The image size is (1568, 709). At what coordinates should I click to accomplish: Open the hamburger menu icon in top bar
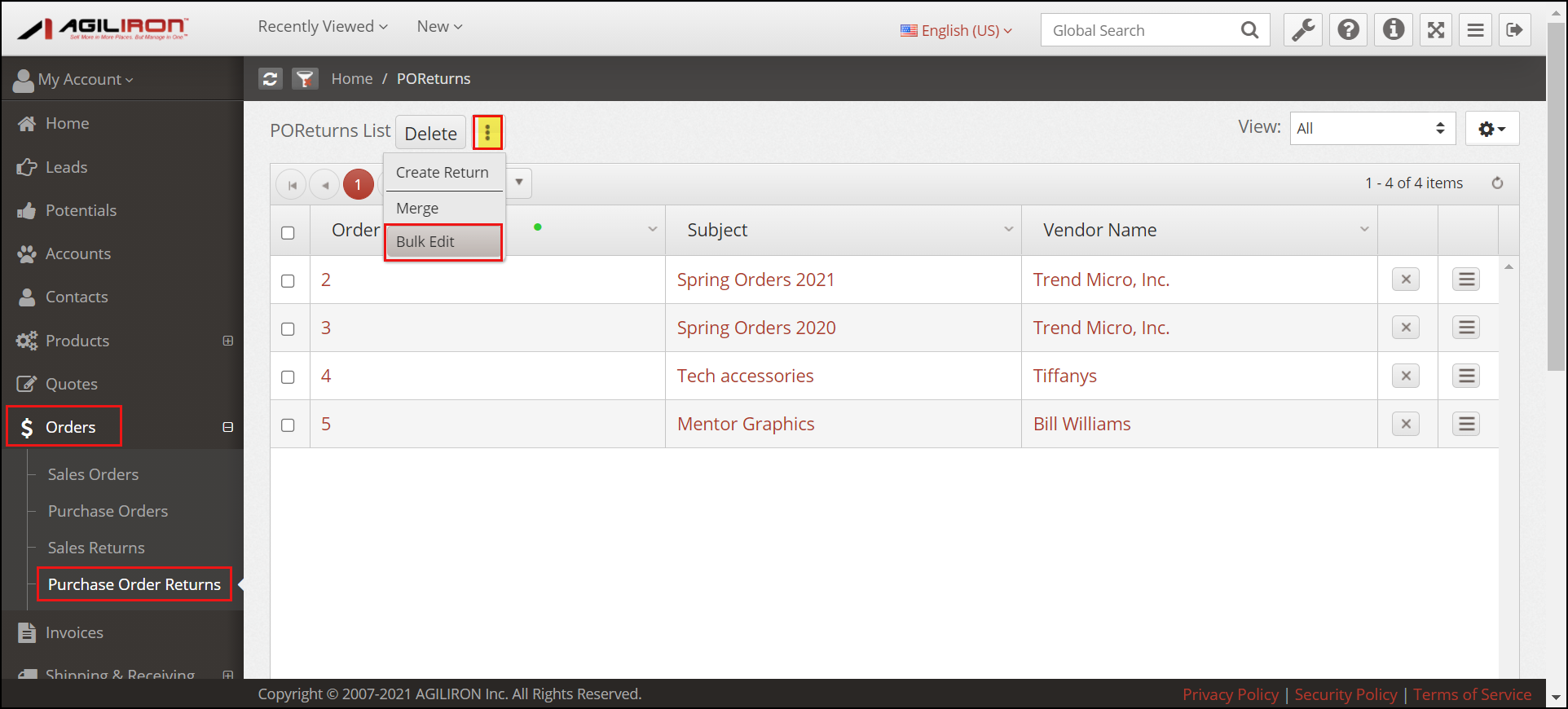coord(1475,30)
